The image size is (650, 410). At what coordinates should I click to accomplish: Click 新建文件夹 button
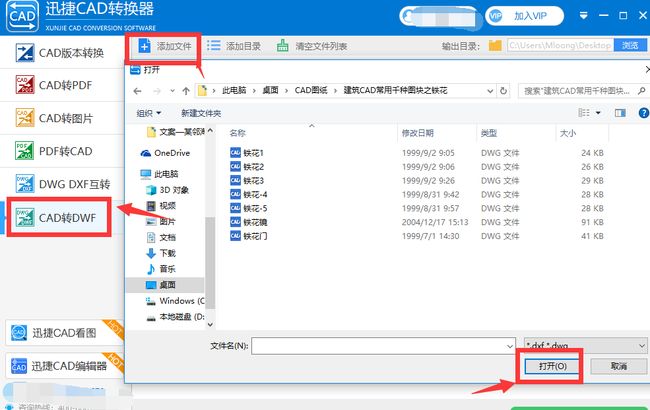click(x=201, y=113)
